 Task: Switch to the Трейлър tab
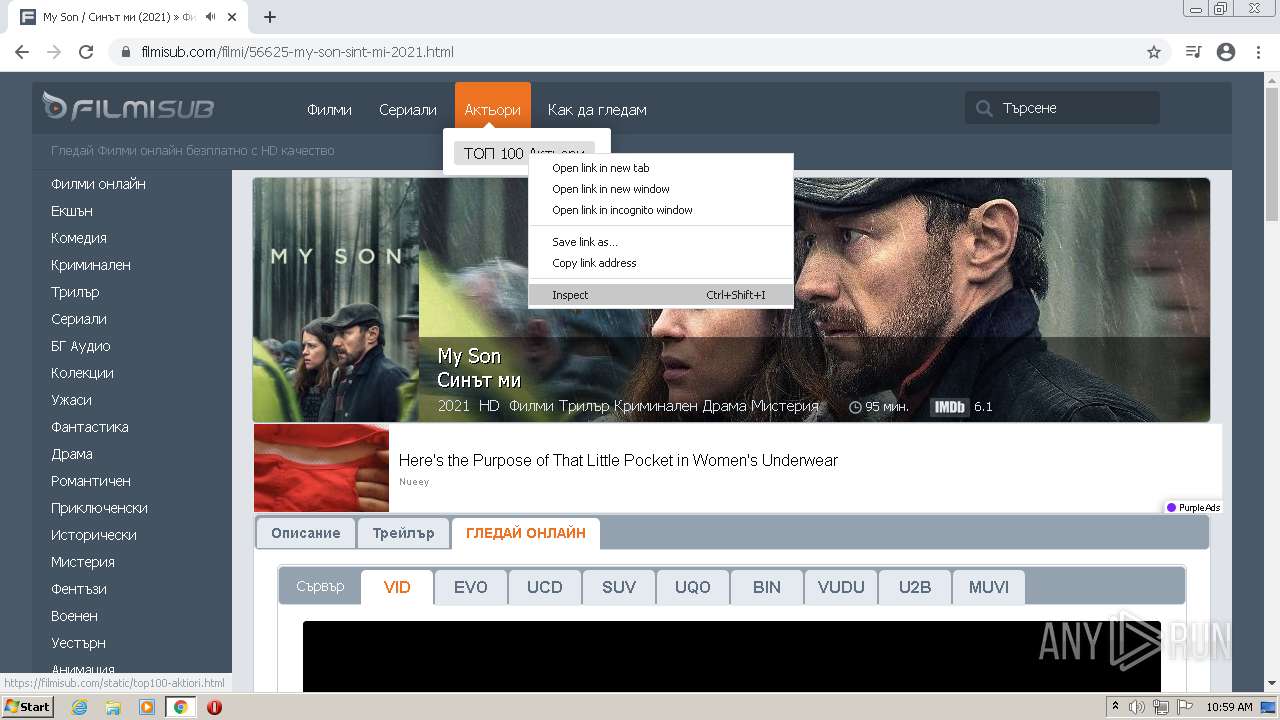point(403,533)
